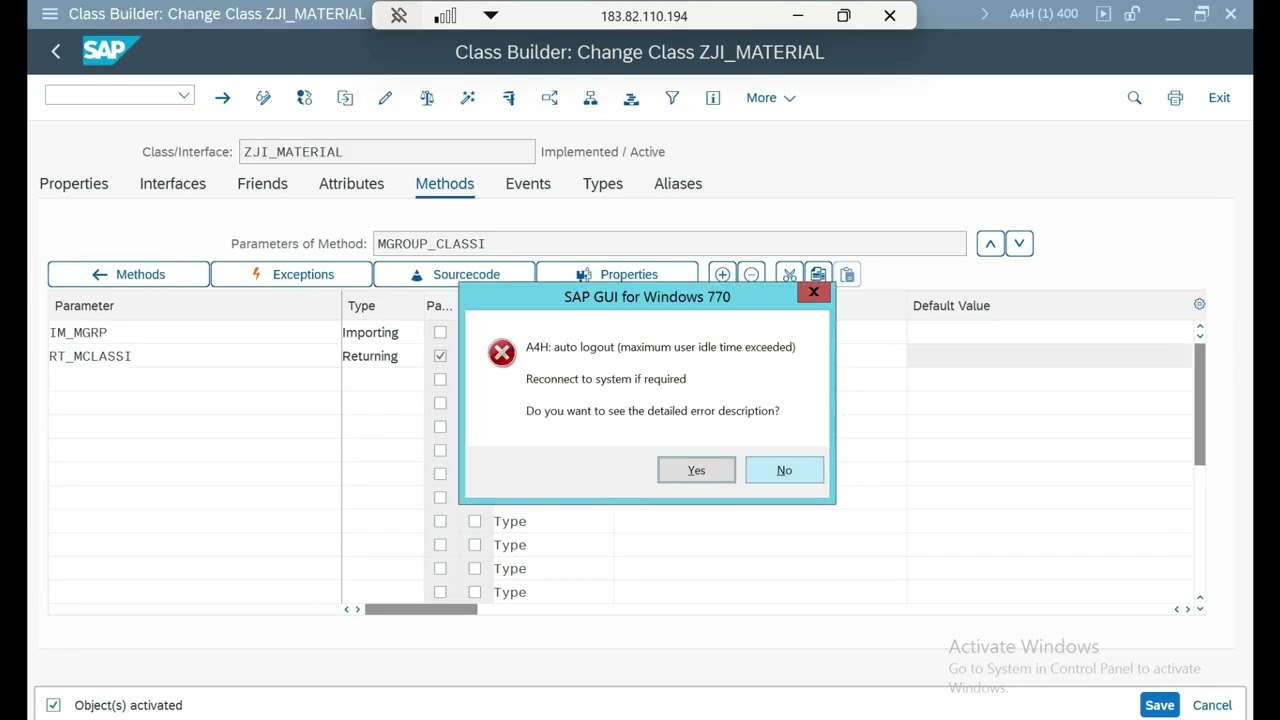Click the copy icon beside scissors
The width and height of the screenshot is (1280, 720).
pos(818,274)
